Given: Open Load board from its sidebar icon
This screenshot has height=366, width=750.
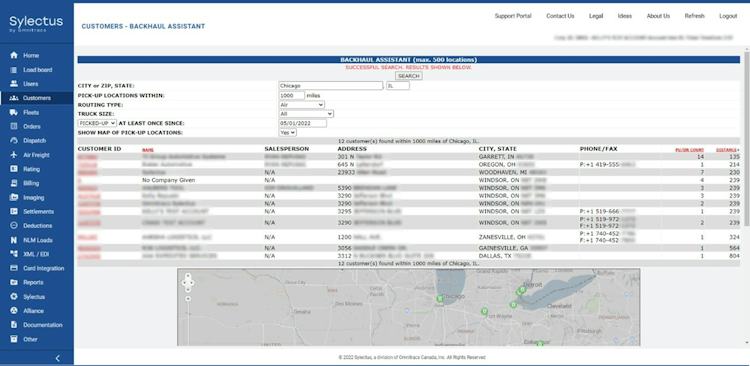Looking at the screenshot, I should pos(14,70).
